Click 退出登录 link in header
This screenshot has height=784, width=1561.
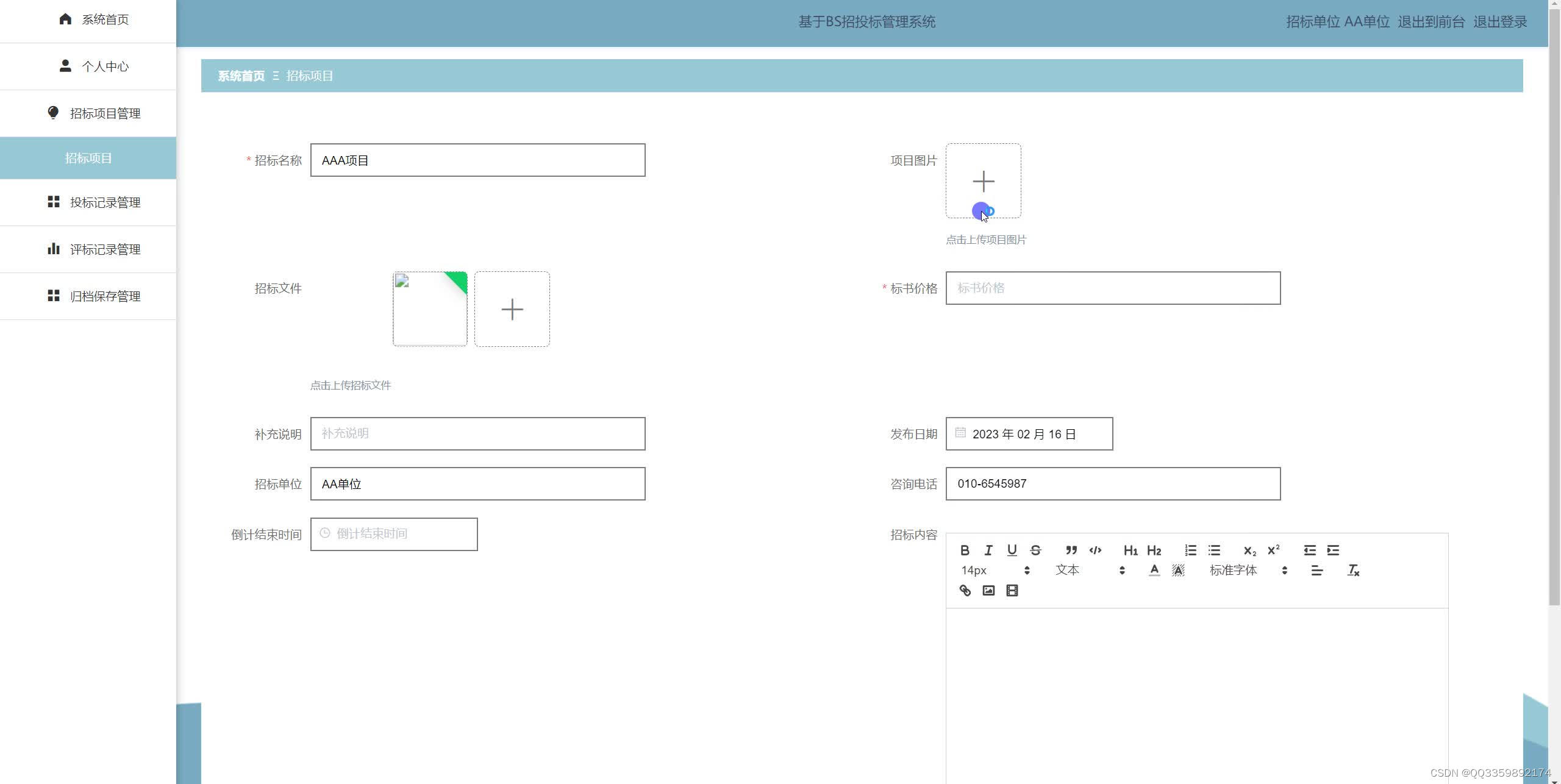click(x=1500, y=22)
